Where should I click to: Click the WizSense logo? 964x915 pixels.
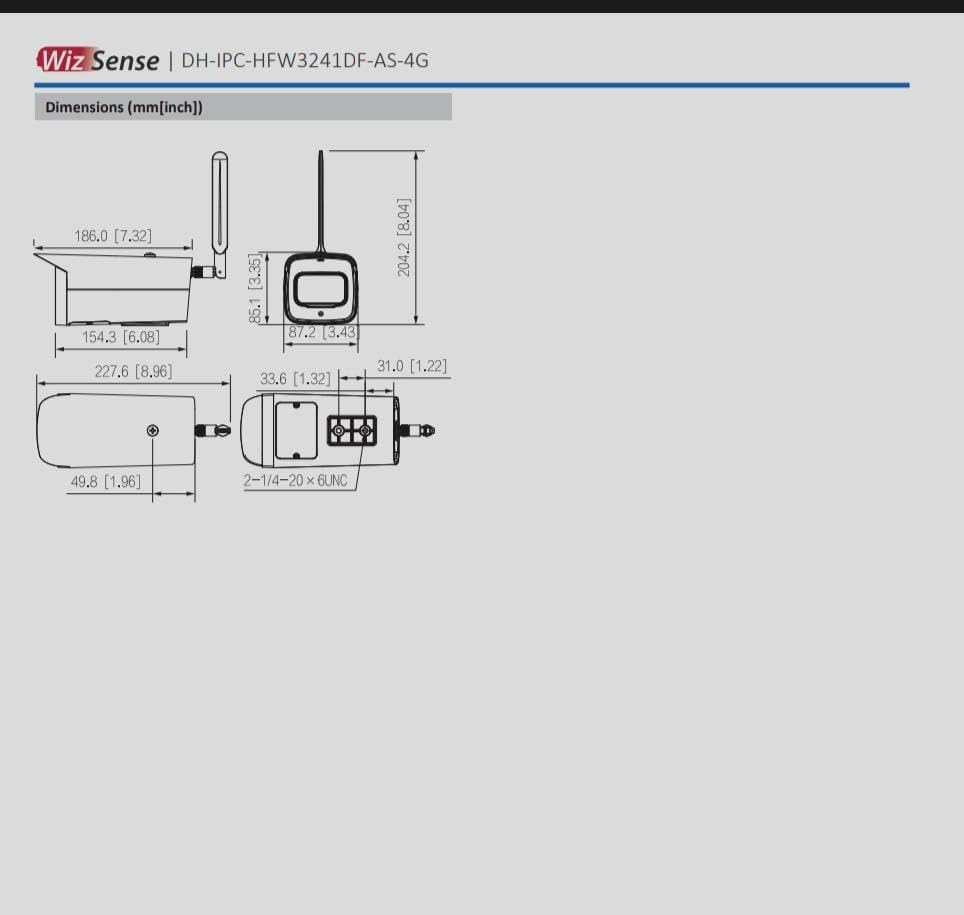pos(98,60)
